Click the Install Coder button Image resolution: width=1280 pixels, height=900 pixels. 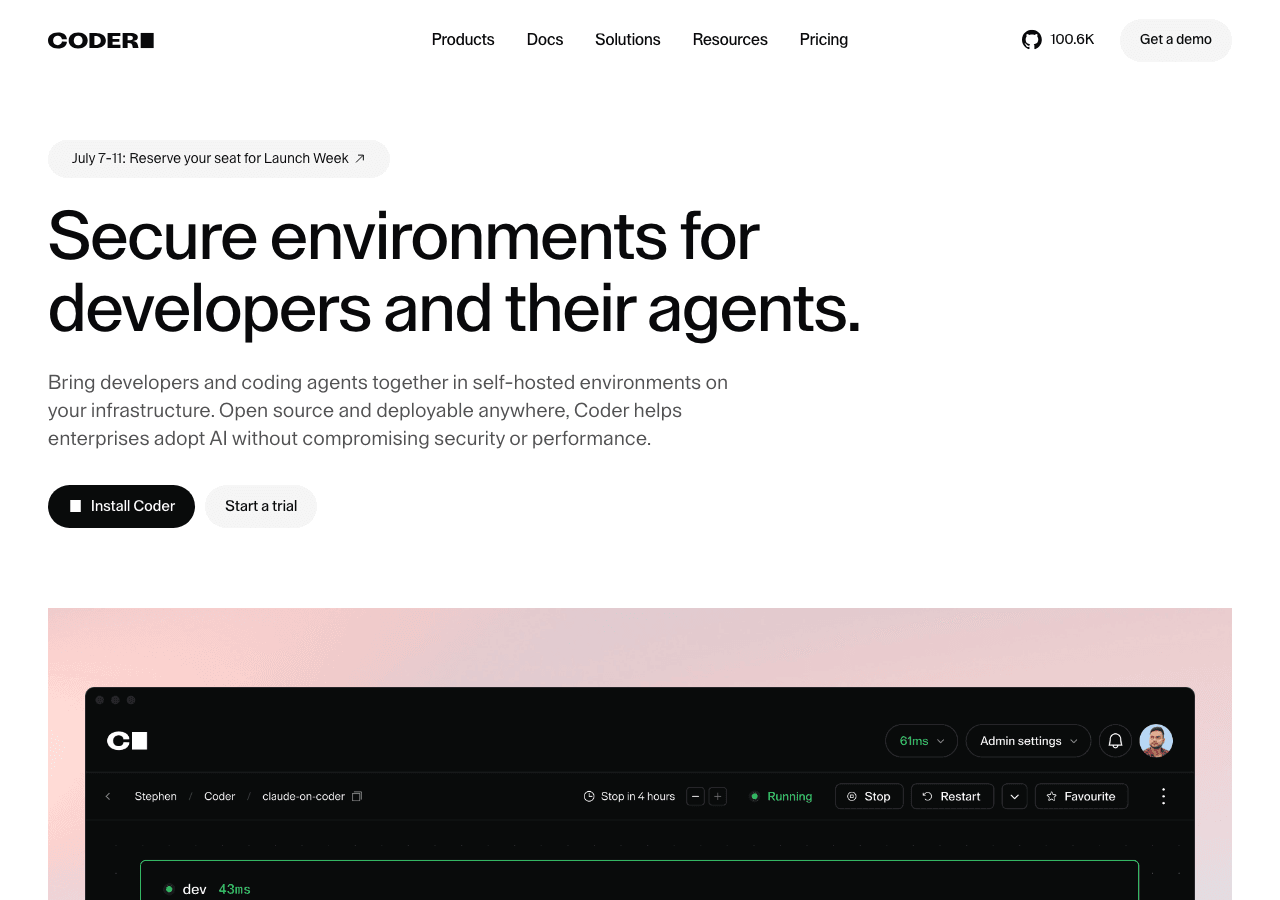[121, 506]
